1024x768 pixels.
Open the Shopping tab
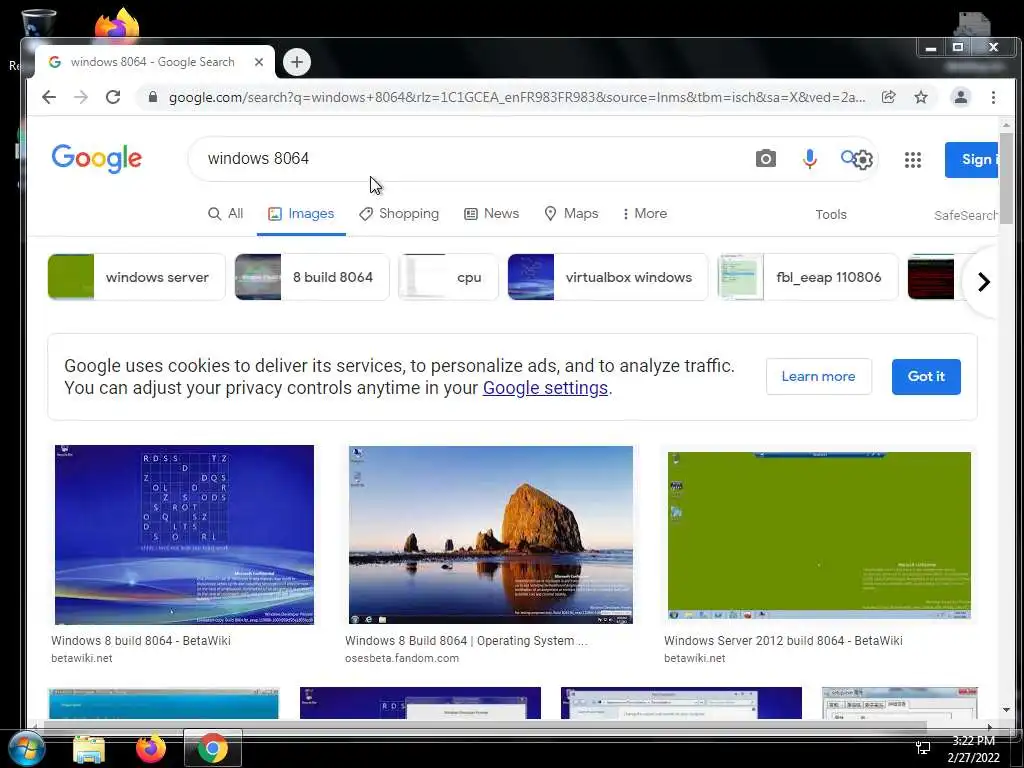(x=399, y=214)
